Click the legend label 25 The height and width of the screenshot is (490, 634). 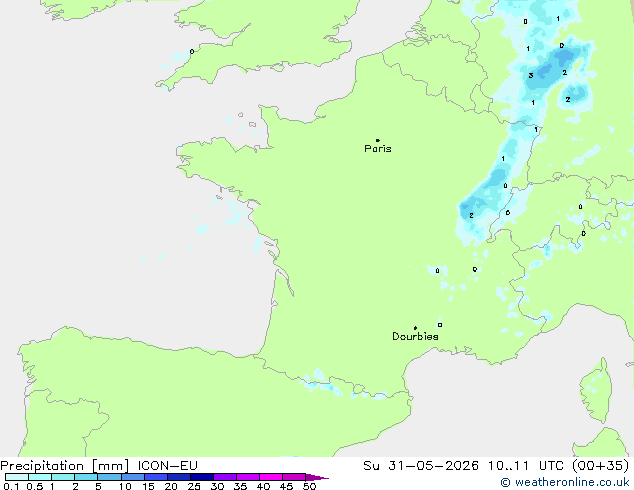point(194,486)
